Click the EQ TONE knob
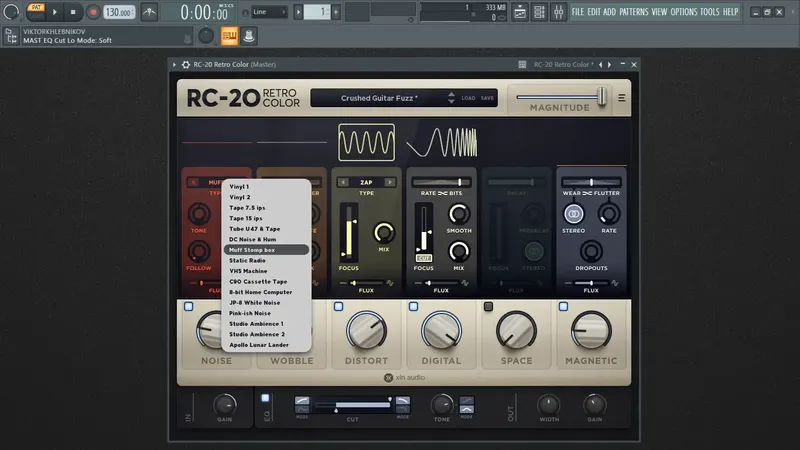 coord(442,405)
